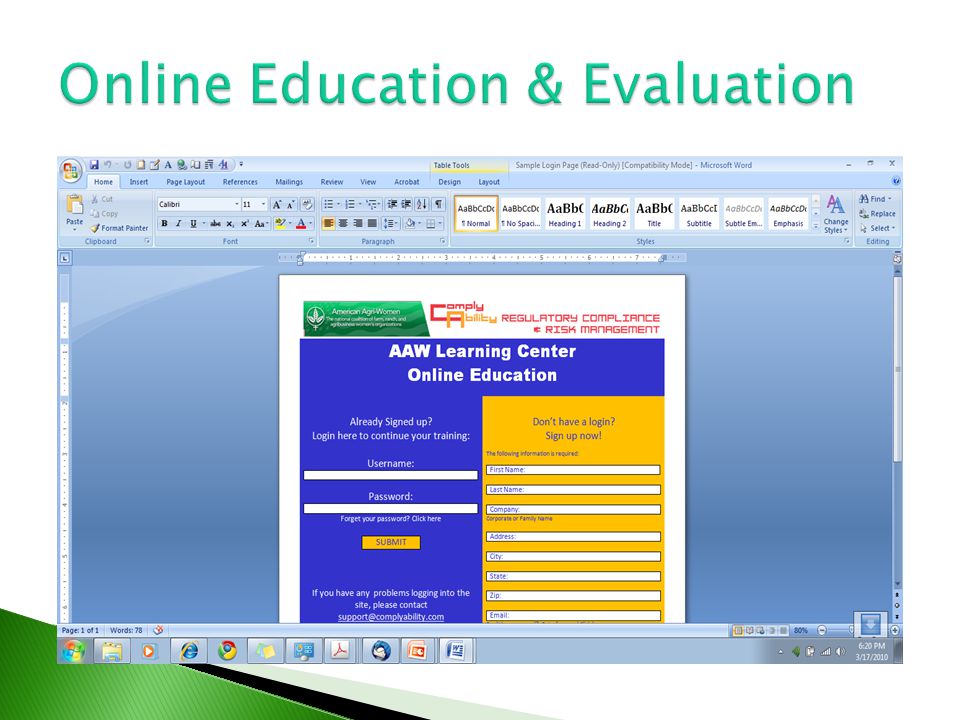Click Replace in Editing group

pyautogui.click(x=877, y=214)
